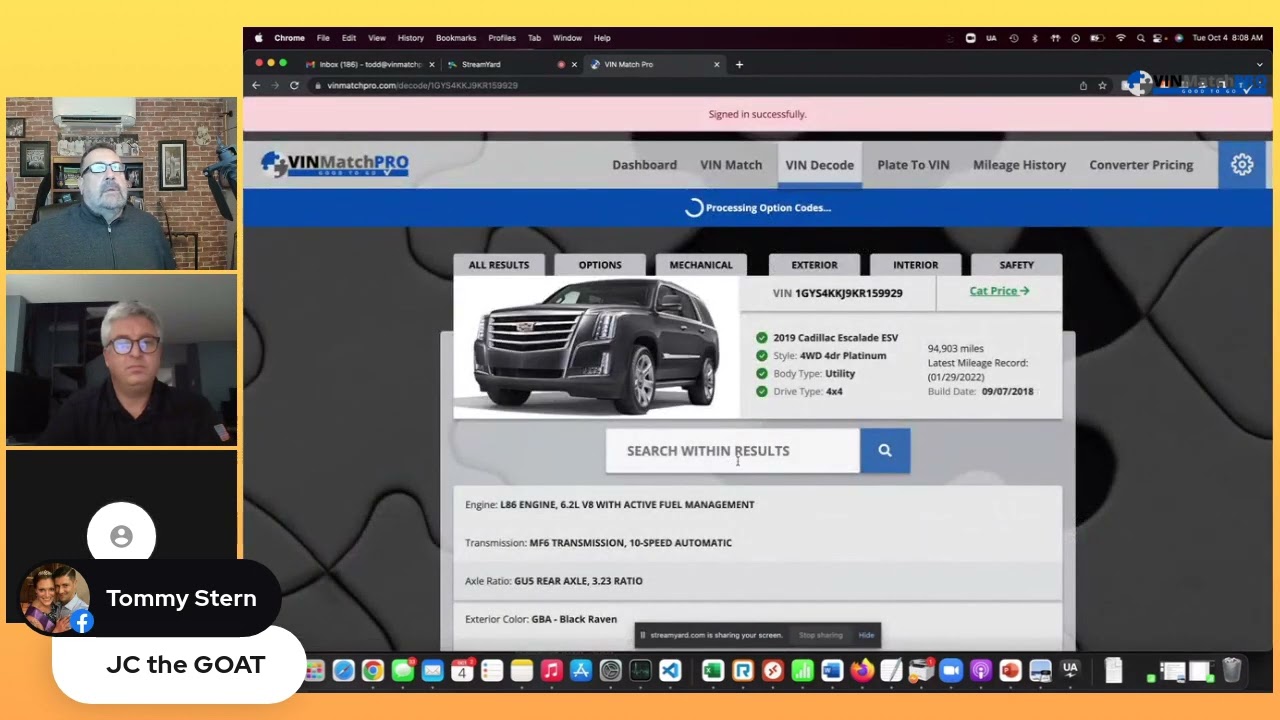The width and height of the screenshot is (1280, 720).
Task: Open the Mileage History page
Action: tap(1019, 165)
